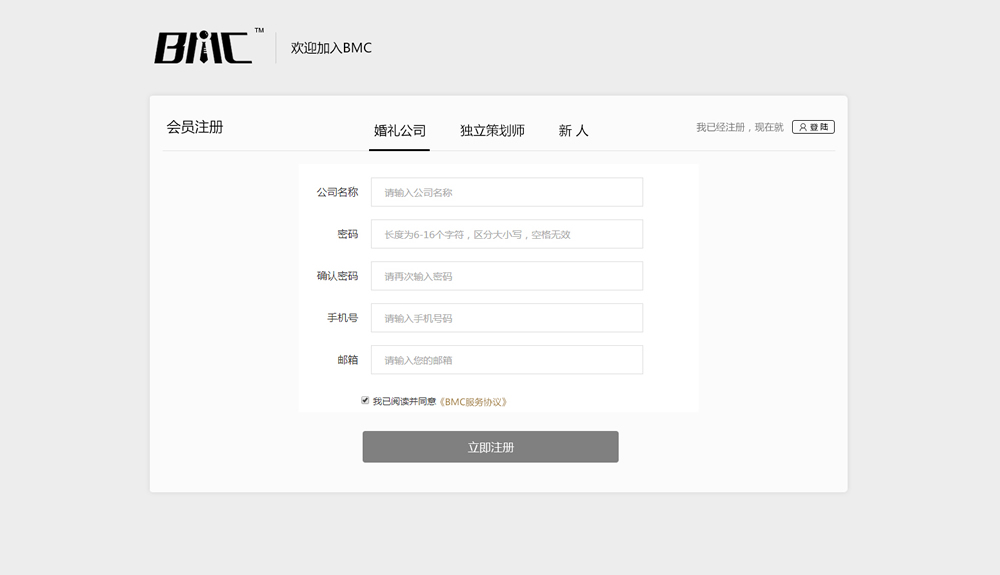Click the 我已阅读并同意 checkbox label
Image resolution: width=1000 pixels, height=575 pixels.
click(404, 402)
